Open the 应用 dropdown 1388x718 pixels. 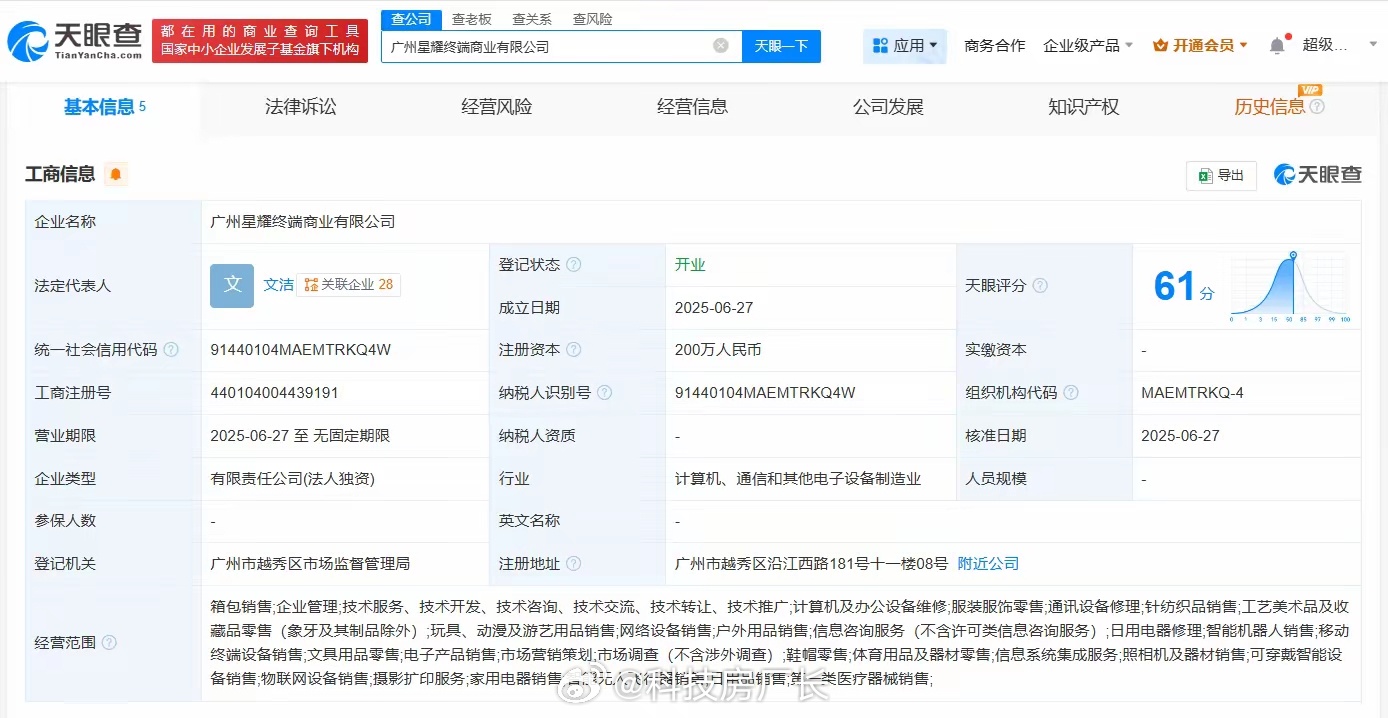point(905,46)
